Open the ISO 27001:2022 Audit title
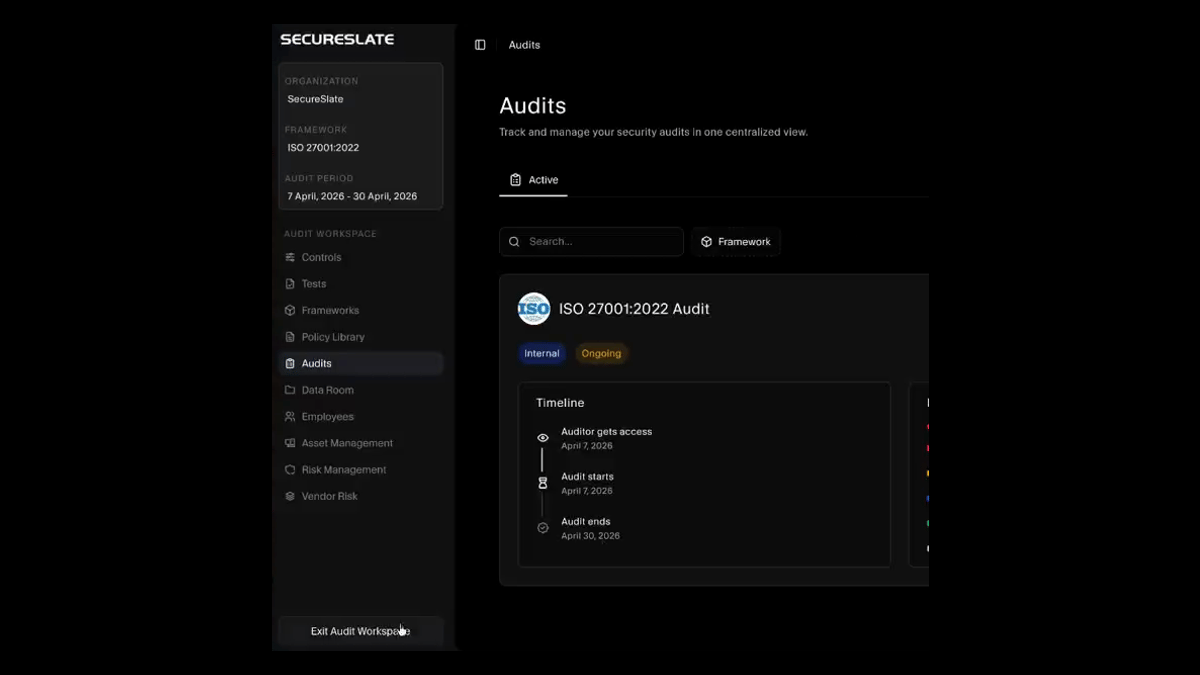Image resolution: width=1200 pixels, height=675 pixels. (634, 309)
